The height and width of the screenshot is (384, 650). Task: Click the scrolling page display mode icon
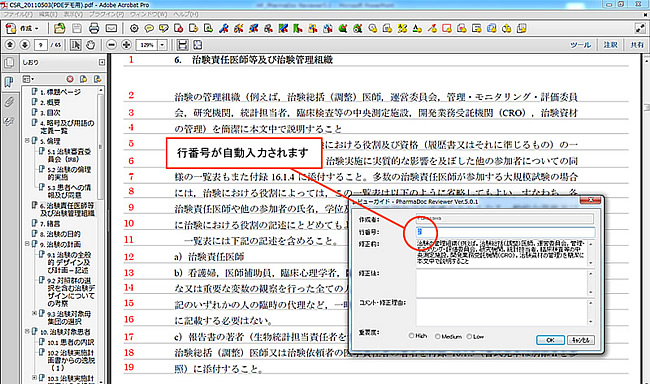(182, 45)
